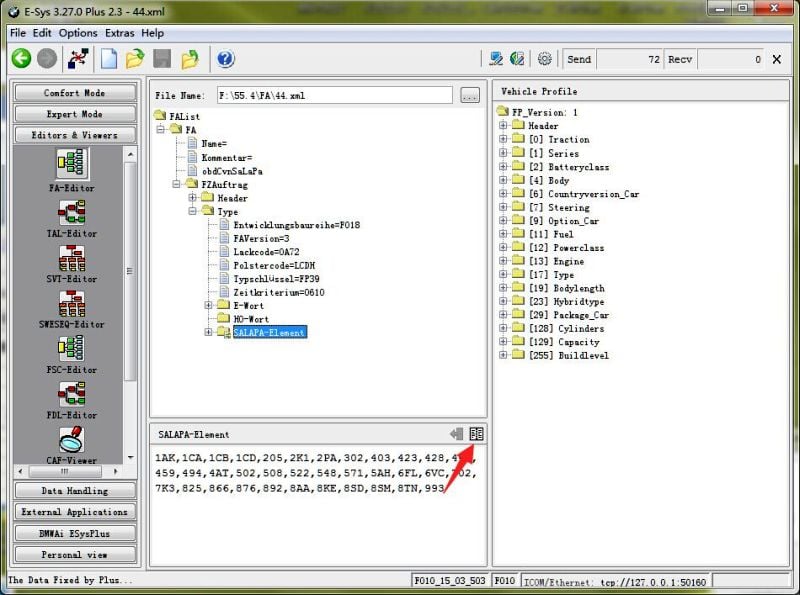Expand the Header node under FZAuftrag
The image size is (800, 595).
pos(192,197)
